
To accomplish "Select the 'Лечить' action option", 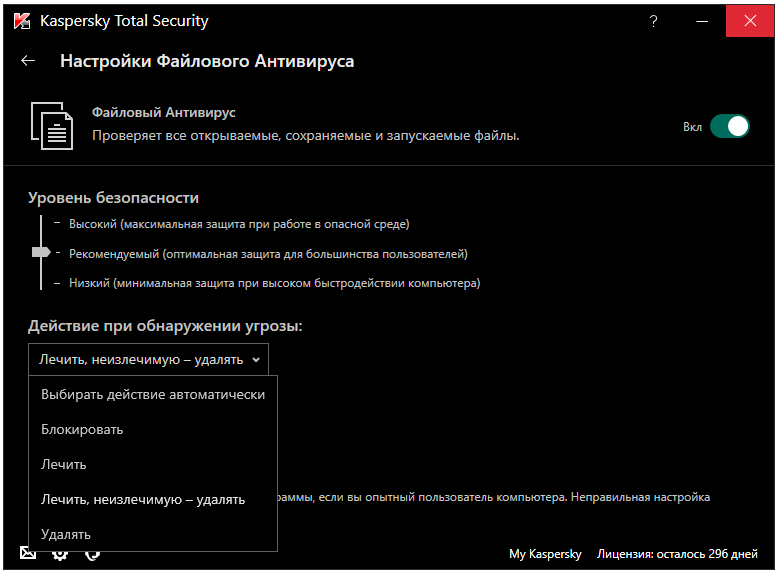I will 64,464.
